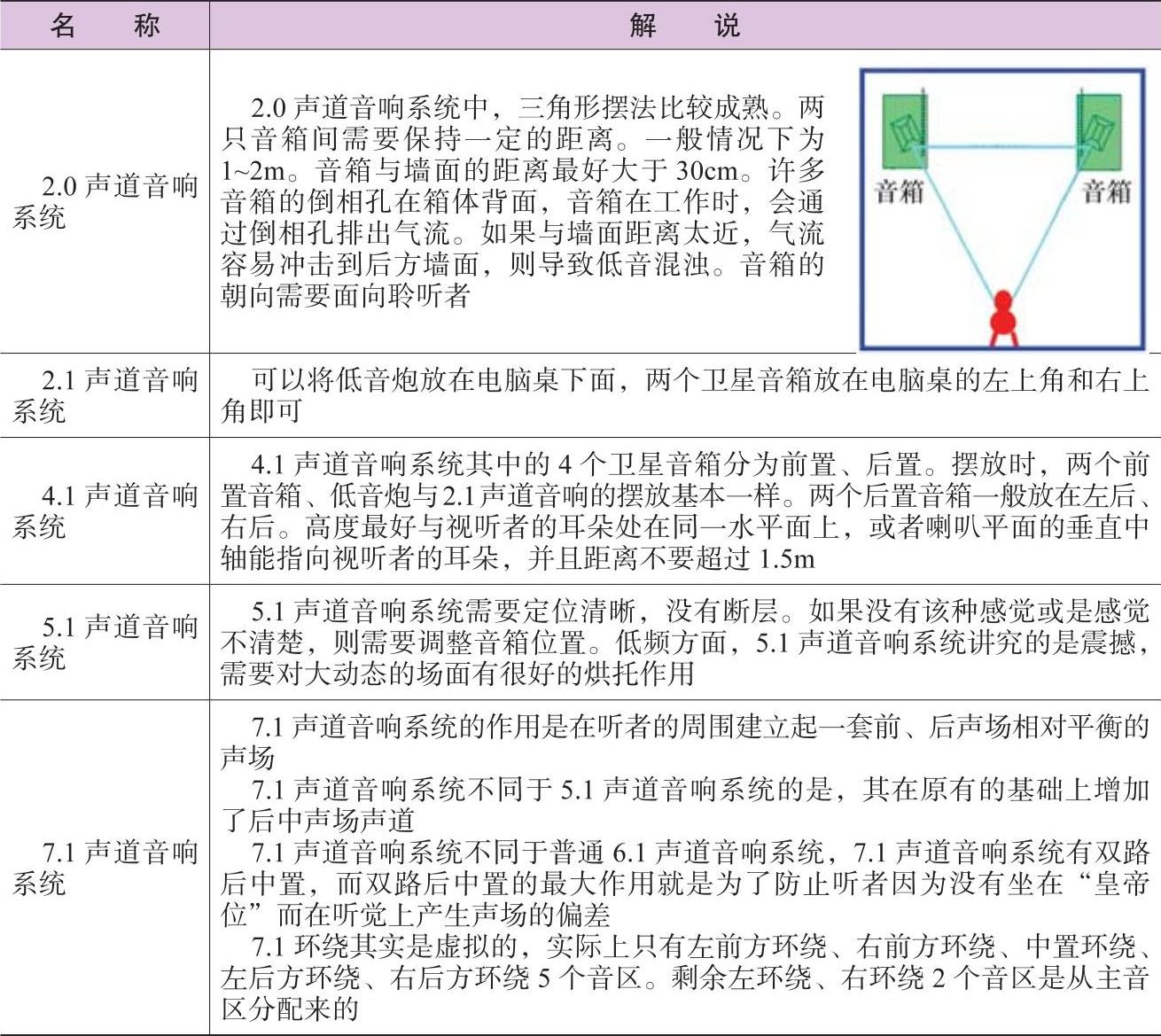The width and height of the screenshot is (1161, 1036).
Task: Click the line mentioning “皇帝位”
Action: click(x=685, y=883)
